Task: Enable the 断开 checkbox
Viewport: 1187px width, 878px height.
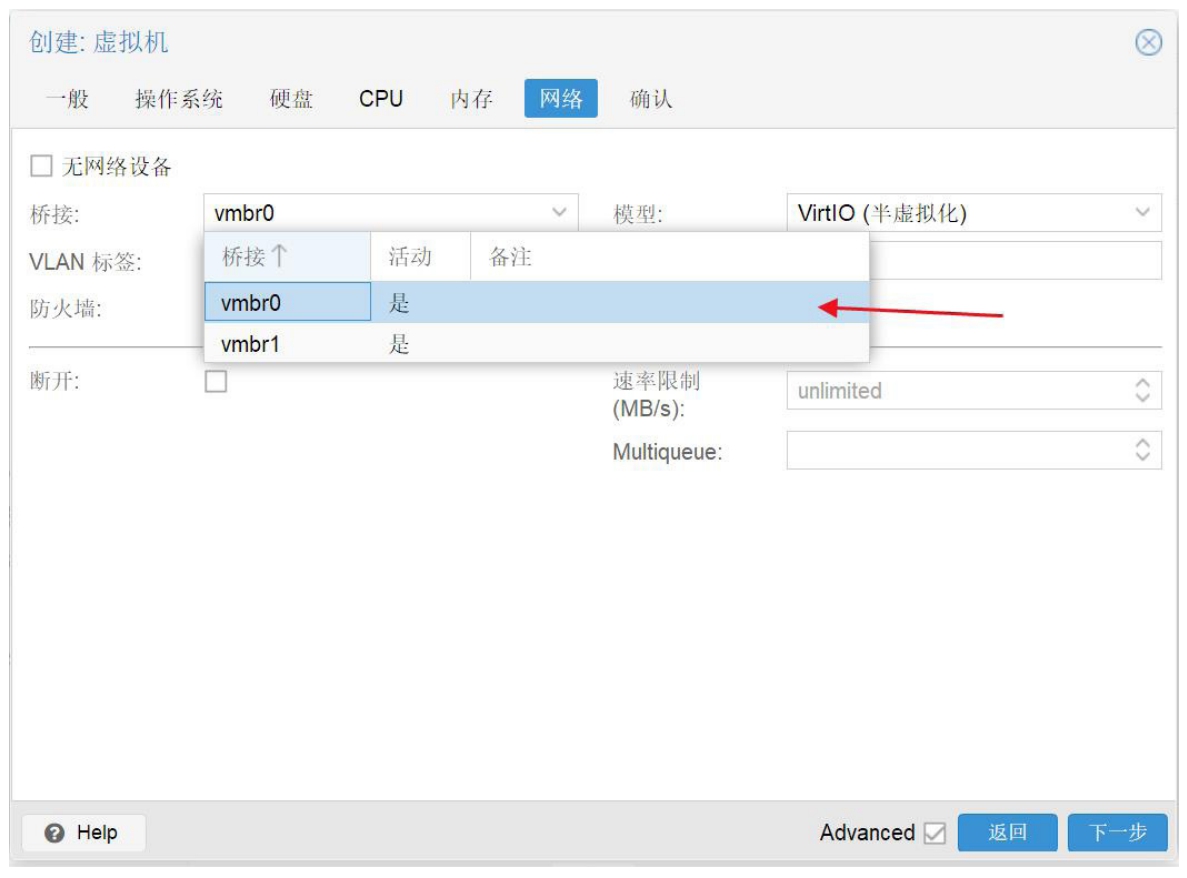Action: point(216,381)
